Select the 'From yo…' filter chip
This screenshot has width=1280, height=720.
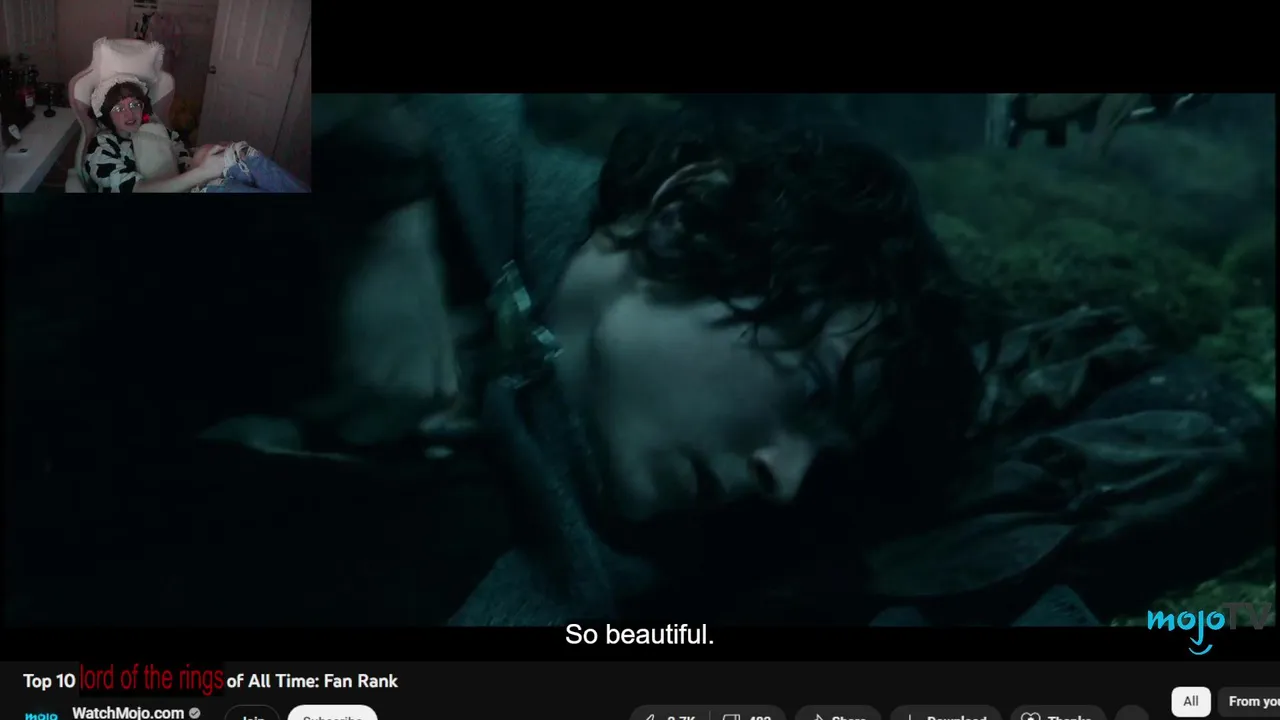click(x=1249, y=701)
